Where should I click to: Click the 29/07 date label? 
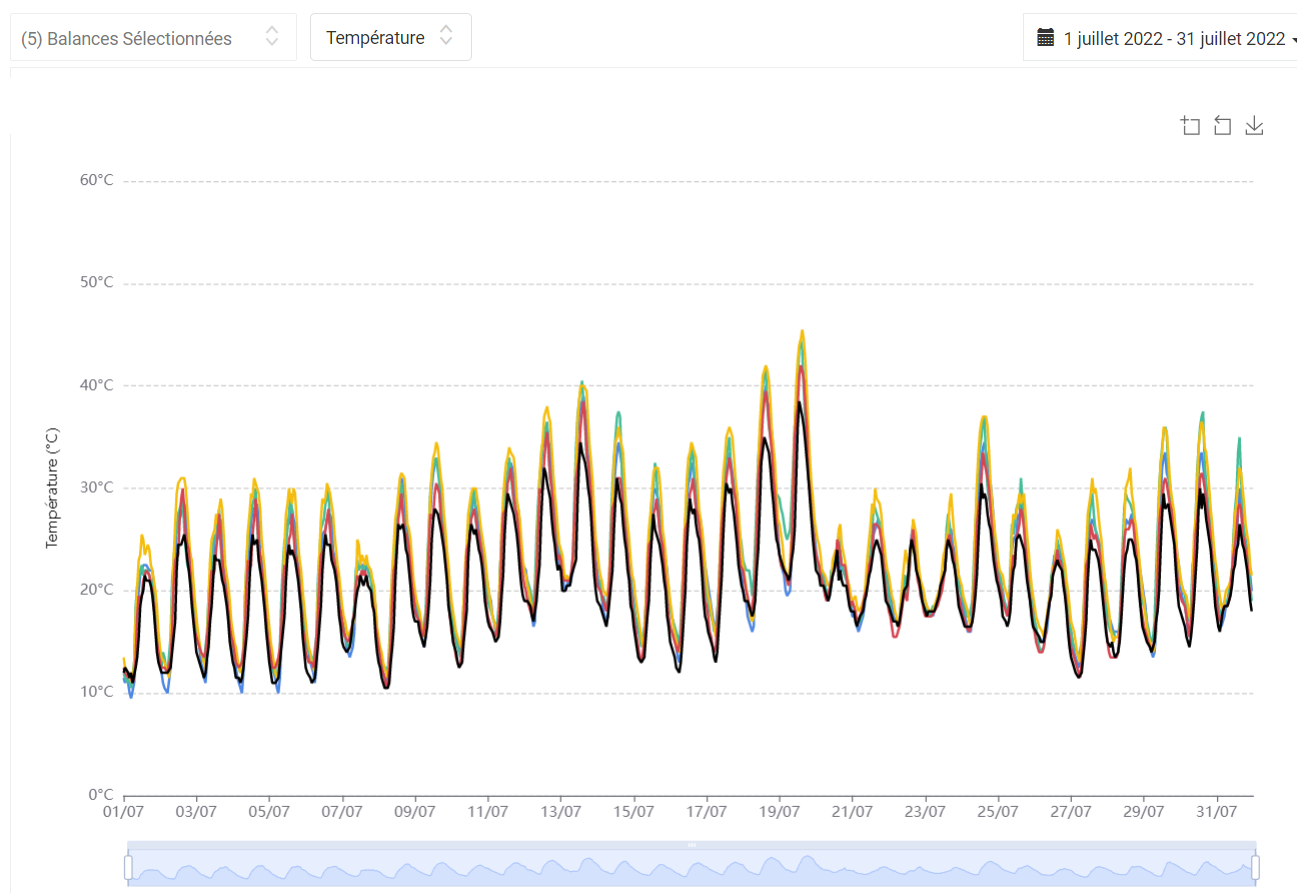1144,812
